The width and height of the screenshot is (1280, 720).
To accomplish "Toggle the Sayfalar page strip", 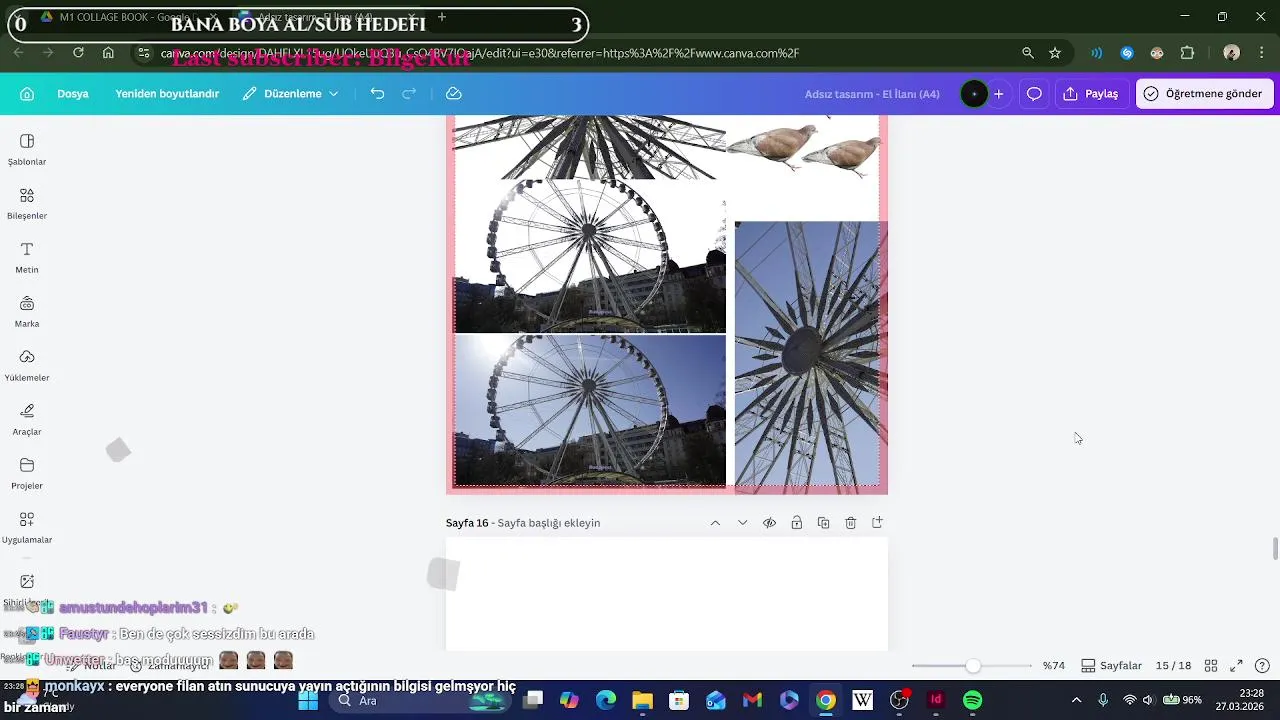I will [1111, 666].
